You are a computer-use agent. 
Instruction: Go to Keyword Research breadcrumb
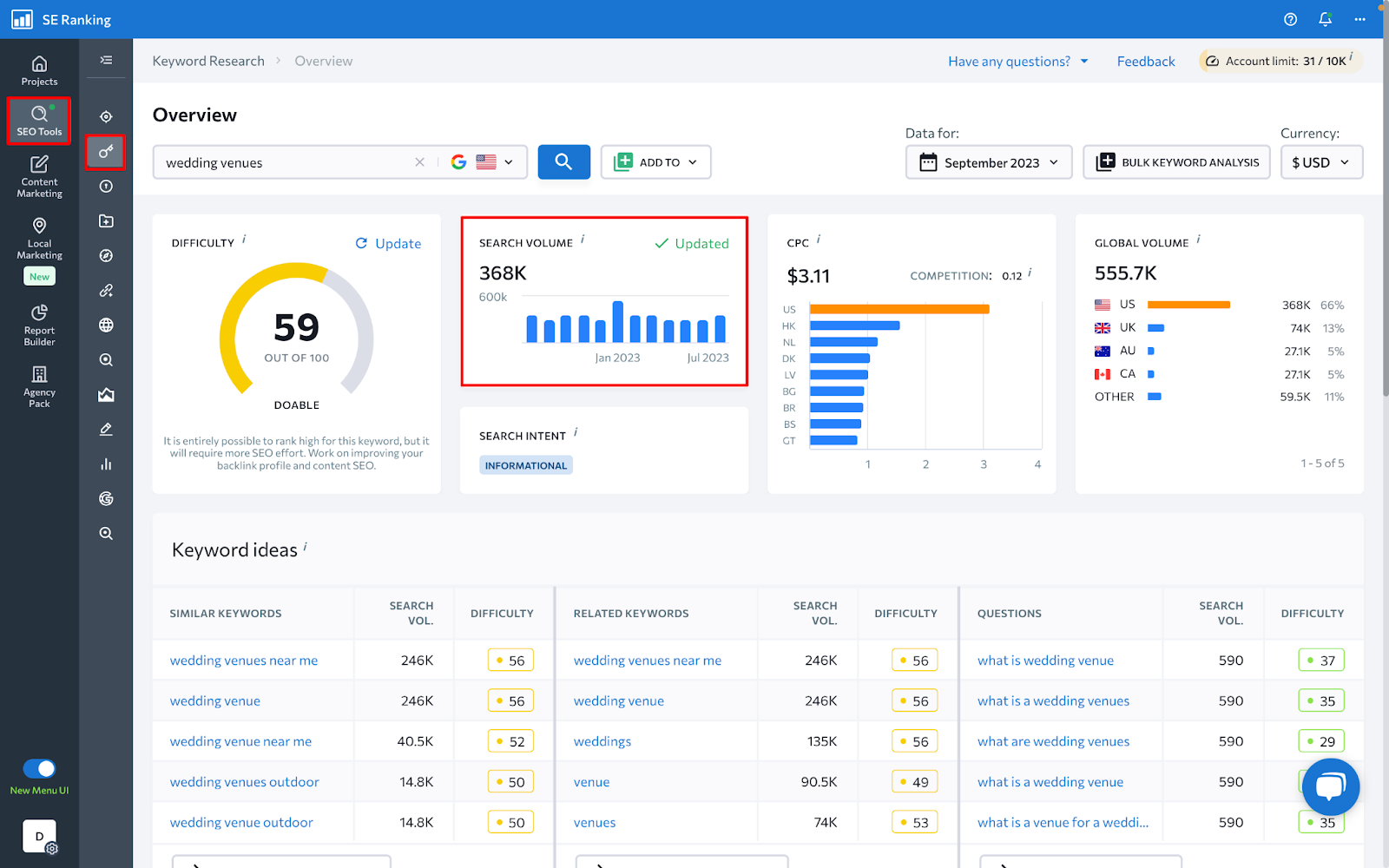(208, 62)
